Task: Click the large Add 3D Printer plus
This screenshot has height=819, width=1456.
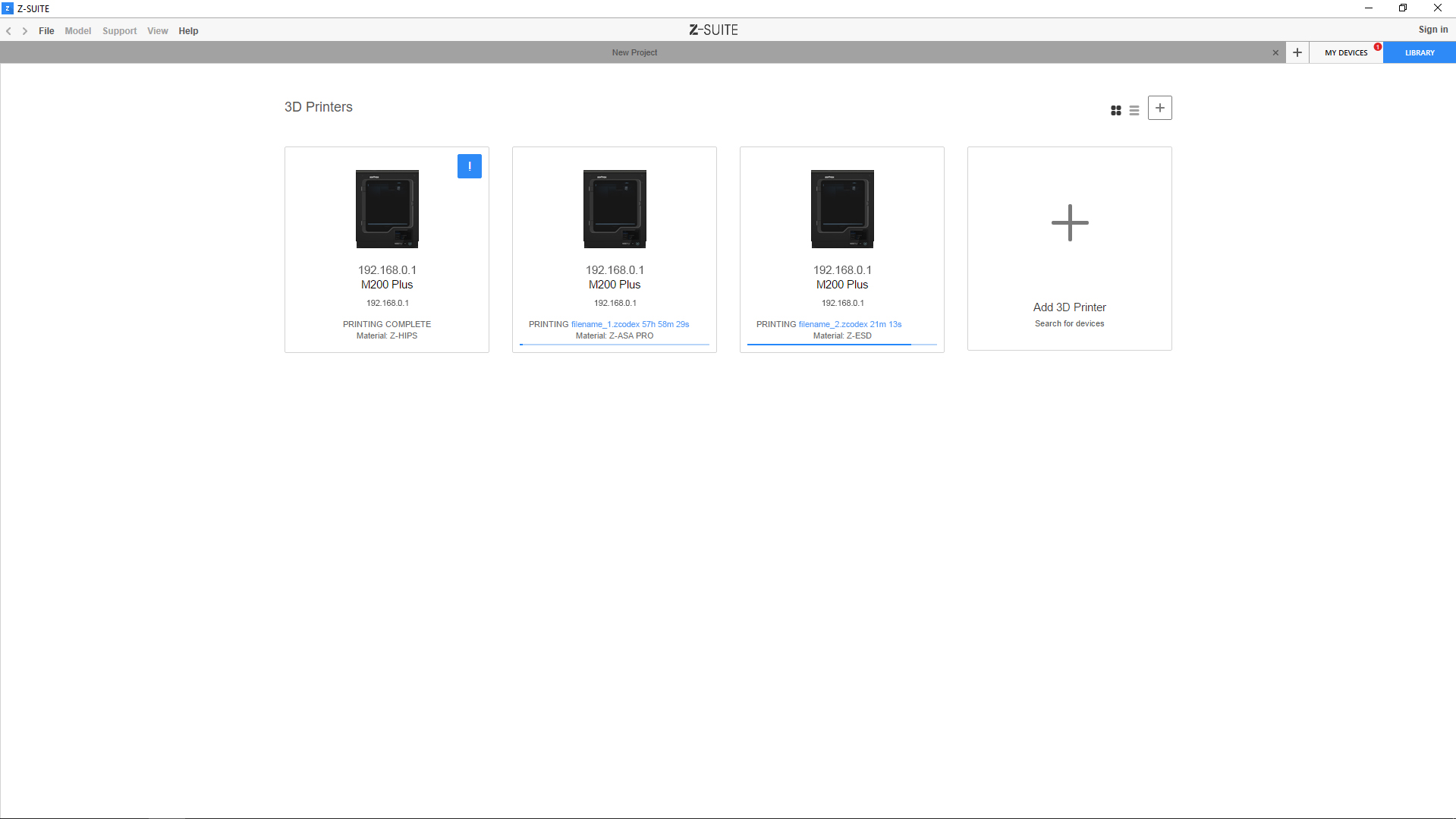Action: (1069, 223)
